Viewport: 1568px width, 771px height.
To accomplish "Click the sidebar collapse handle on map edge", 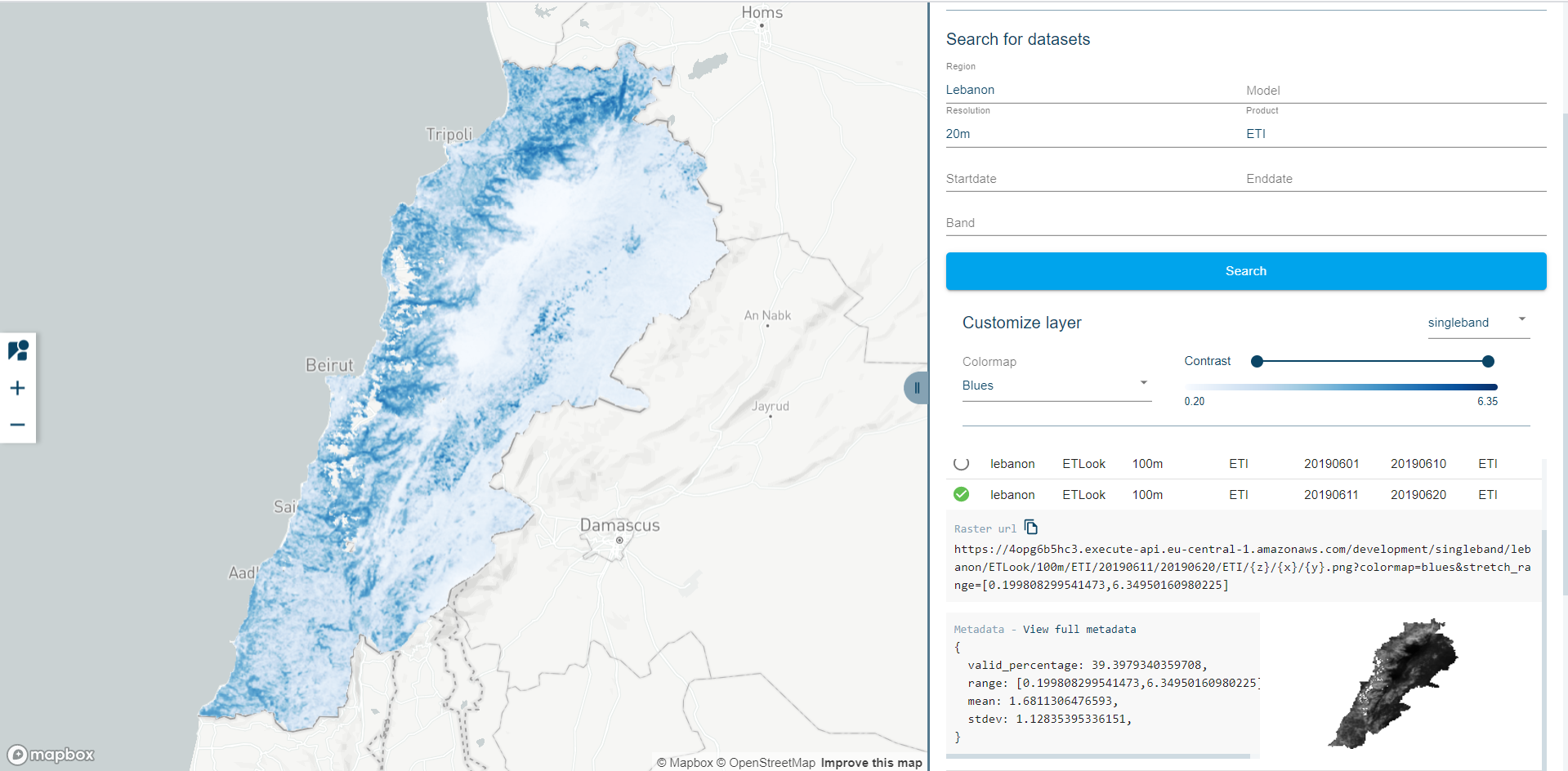I will click(x=917, y=388).
